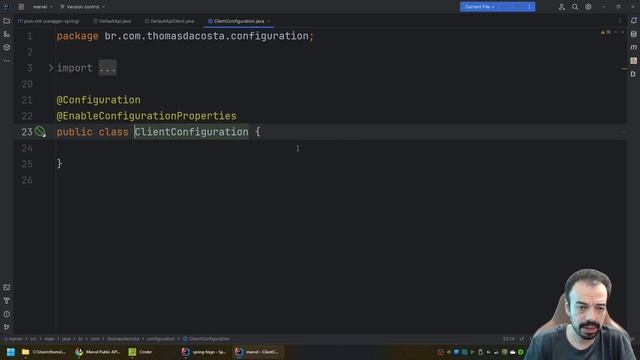Viewport: 640px width, 360px height.
Task: Click the thomasdacosta breadcrumb
Action: (x=123, y=339)
